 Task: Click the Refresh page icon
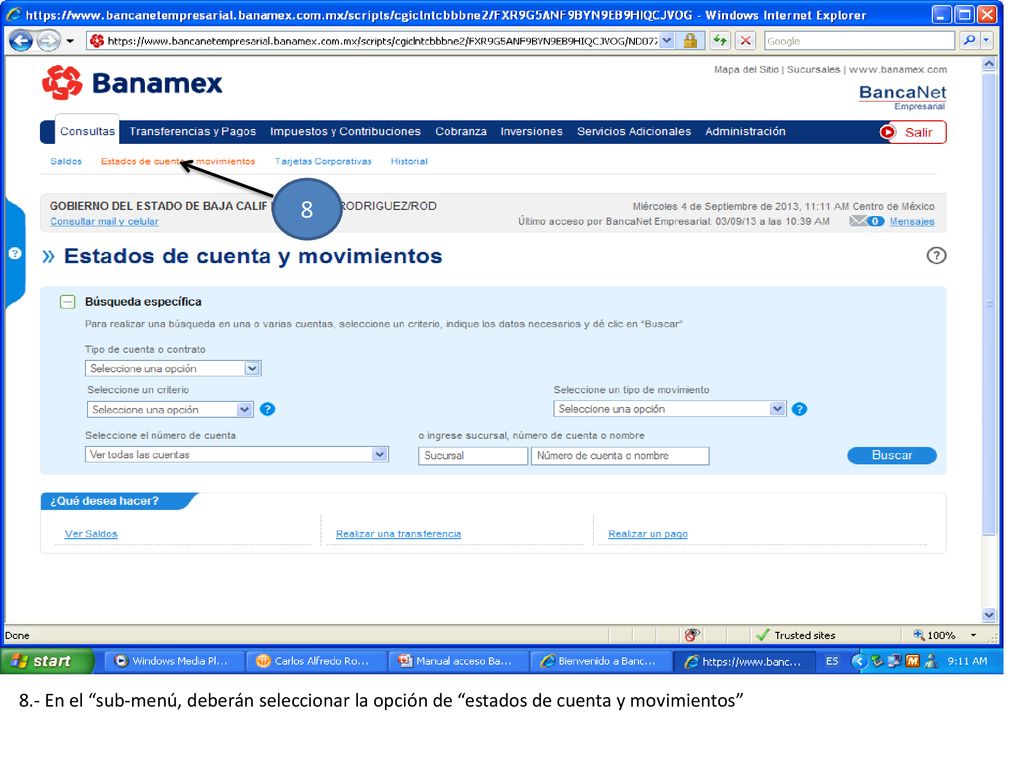pos(720,40)
